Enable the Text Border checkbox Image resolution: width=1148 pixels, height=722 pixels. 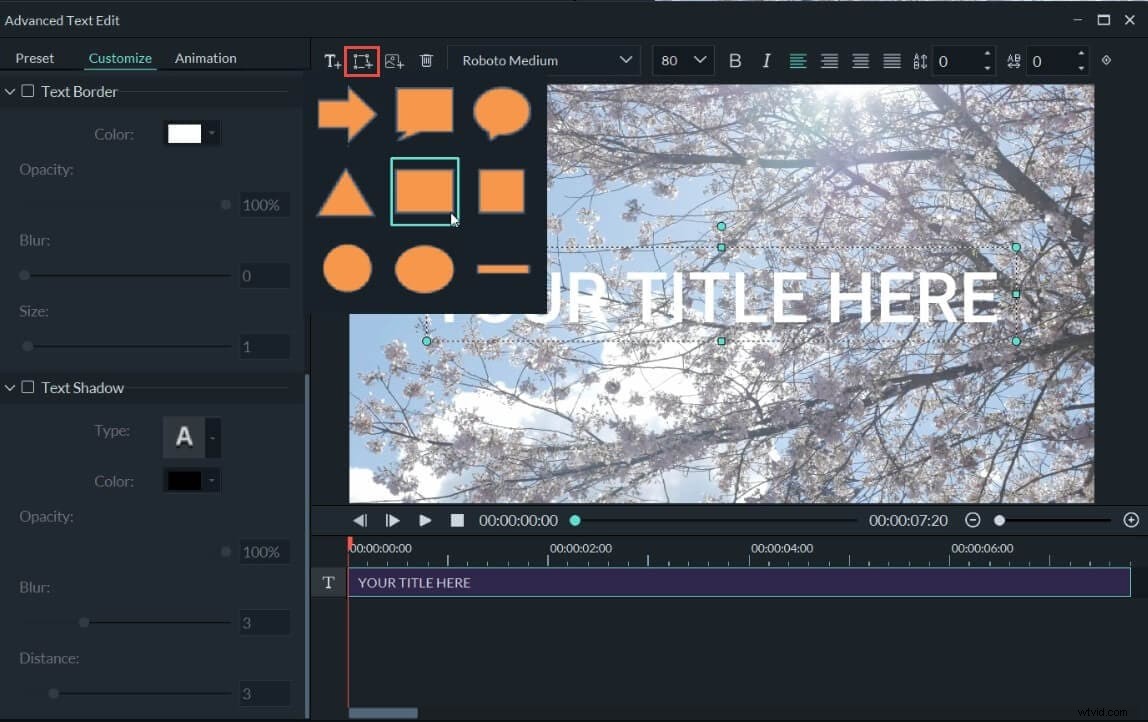pyautogui.click(x=29, y=91)
